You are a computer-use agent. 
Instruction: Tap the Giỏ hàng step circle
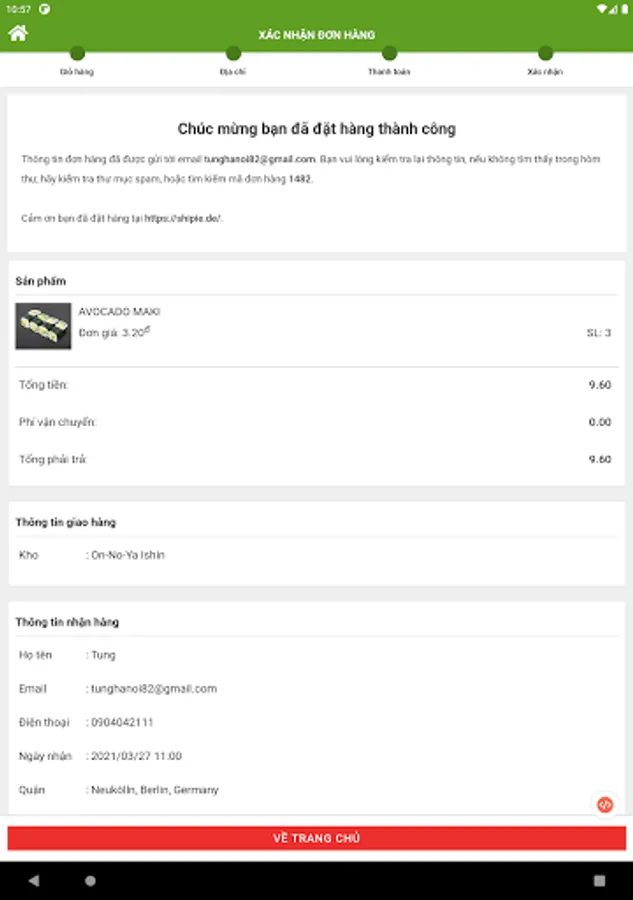[77, 54]
